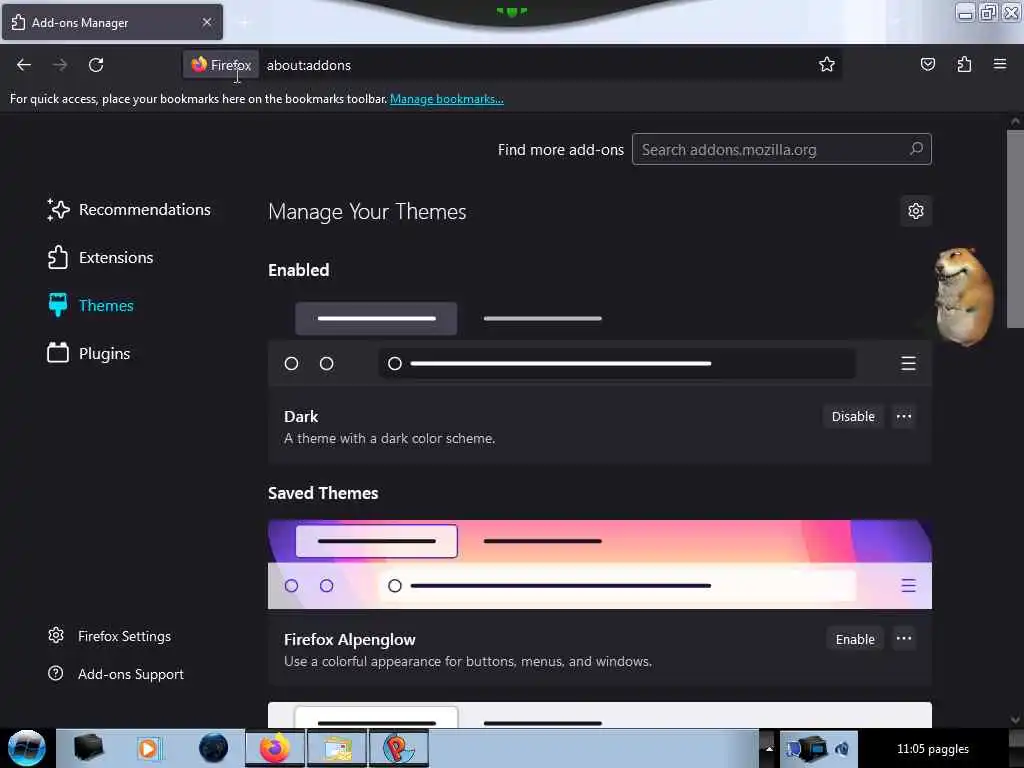This screenshot has height=768, width=1024.
Task: Open the Manage bookmarks link
Action: (447, 99)
